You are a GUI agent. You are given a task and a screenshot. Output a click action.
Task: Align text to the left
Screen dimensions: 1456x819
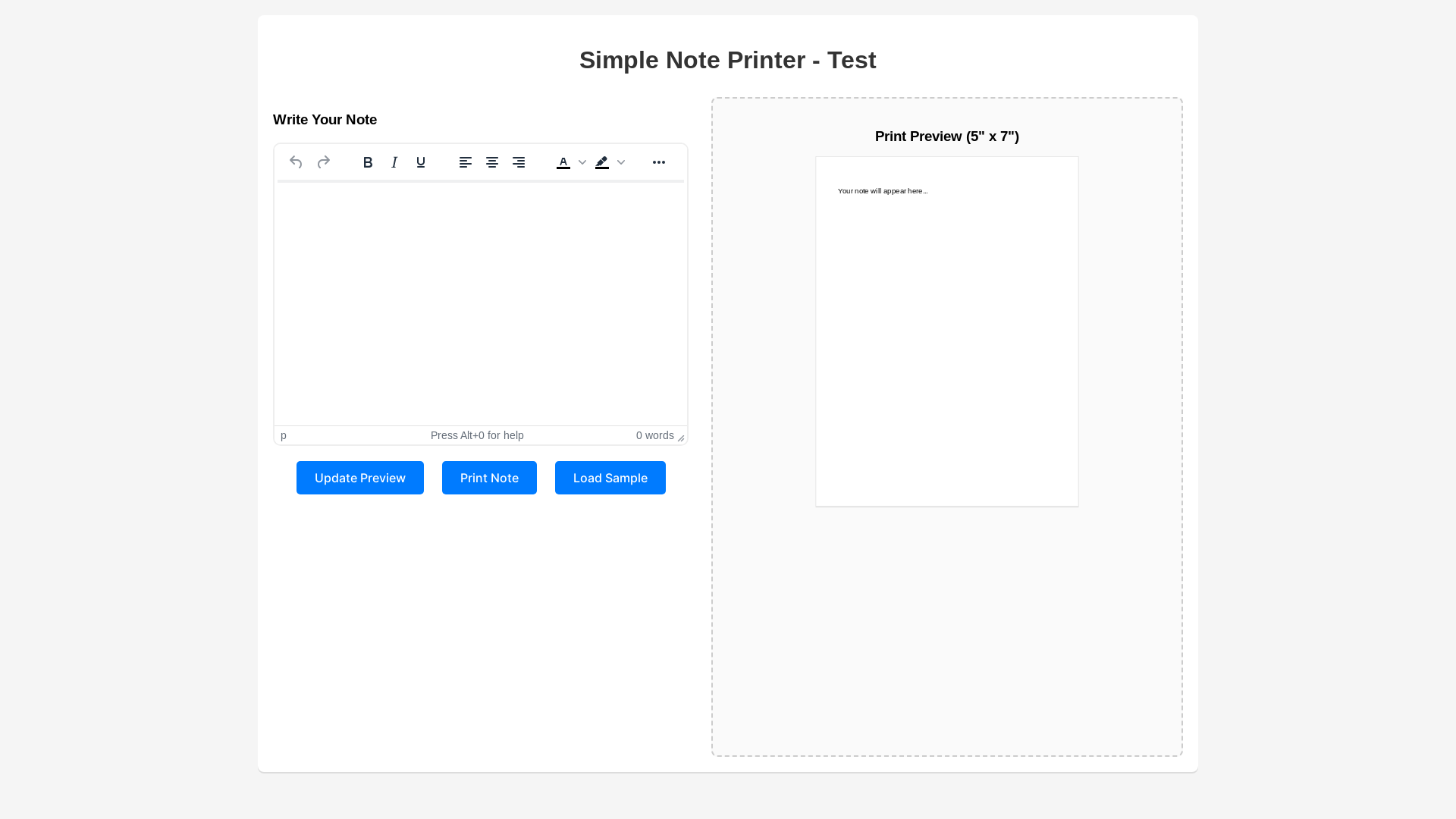point(466,162)
